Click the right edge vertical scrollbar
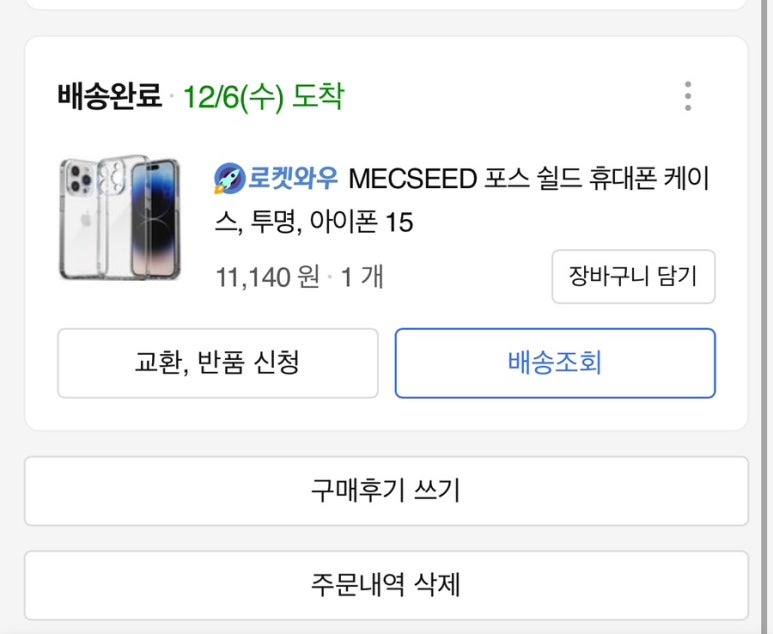The image size is (773, 634). pos(767,317)
